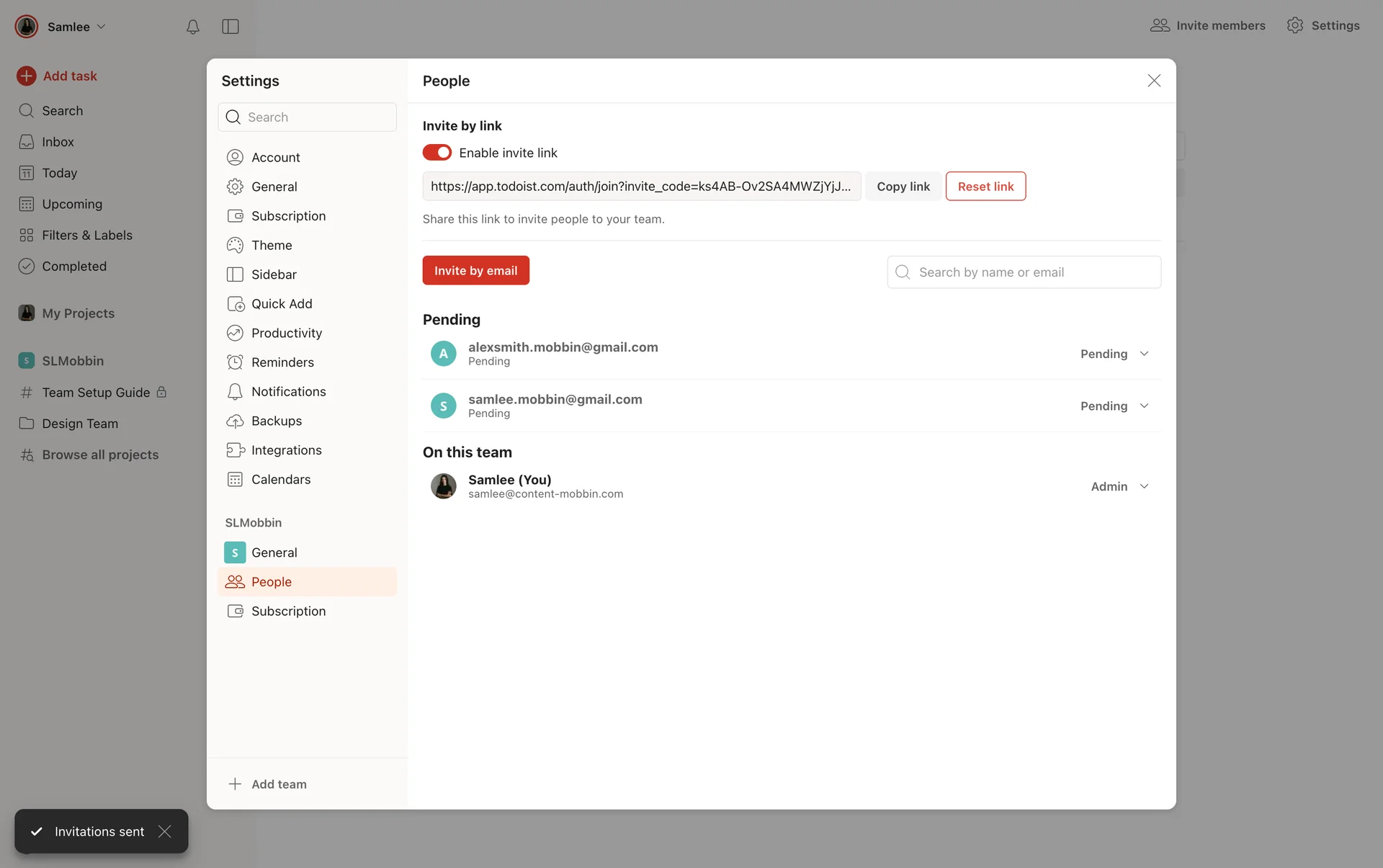This screenshot has height=868, width=1383.
Task: Click the Copy link button
Action: [903, 187]
